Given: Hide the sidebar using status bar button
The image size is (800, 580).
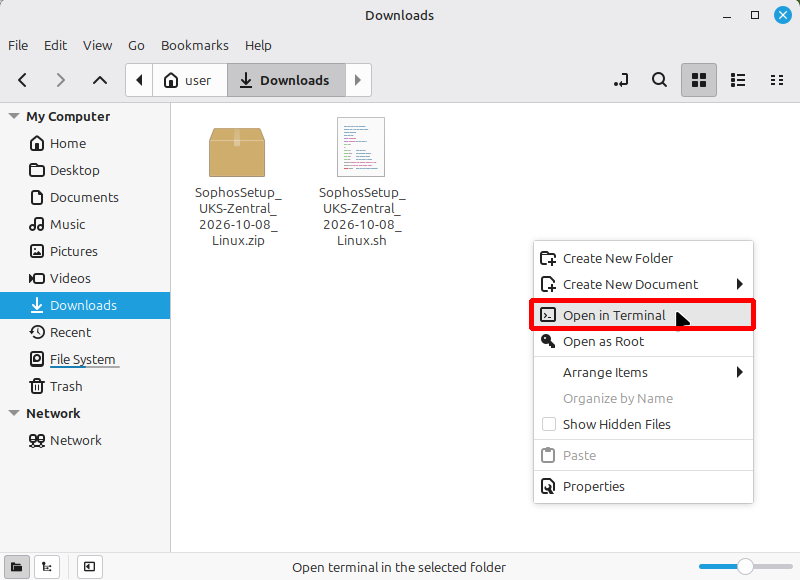Looking at the screenshot, I should [90, 567].
